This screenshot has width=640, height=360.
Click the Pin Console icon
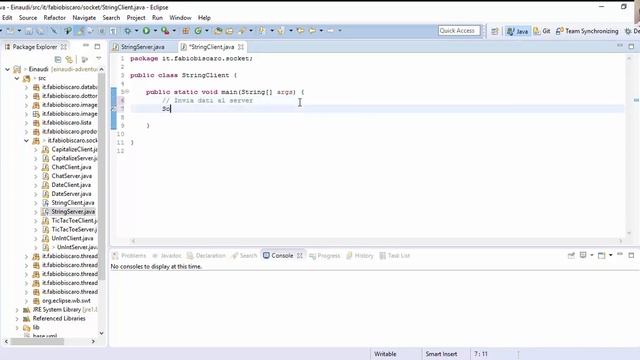(x=571, y=256)
